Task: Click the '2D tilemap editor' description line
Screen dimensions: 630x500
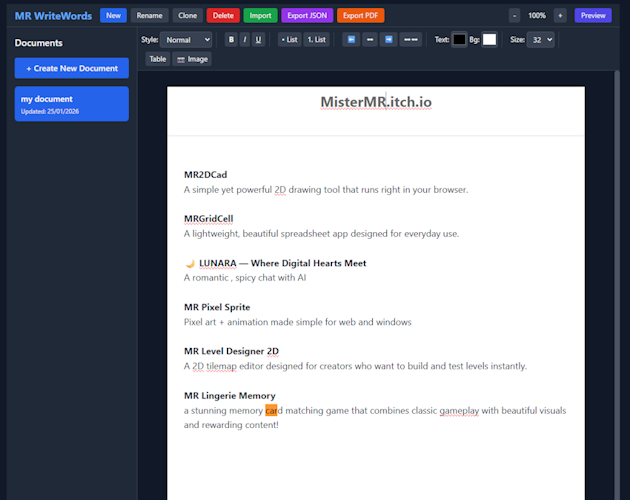Action: coord(355,366)
